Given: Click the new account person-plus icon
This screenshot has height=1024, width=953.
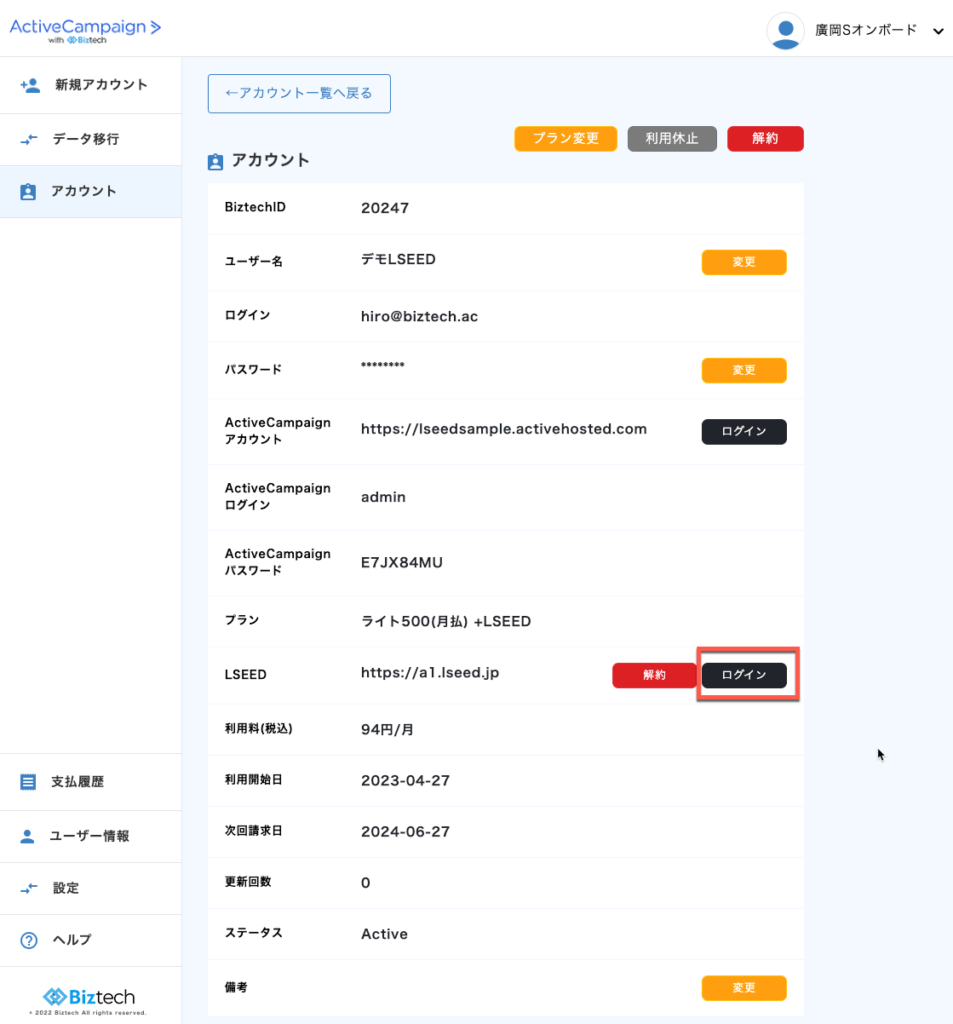Looking at the screenshot, I should [x=30, y=86].
